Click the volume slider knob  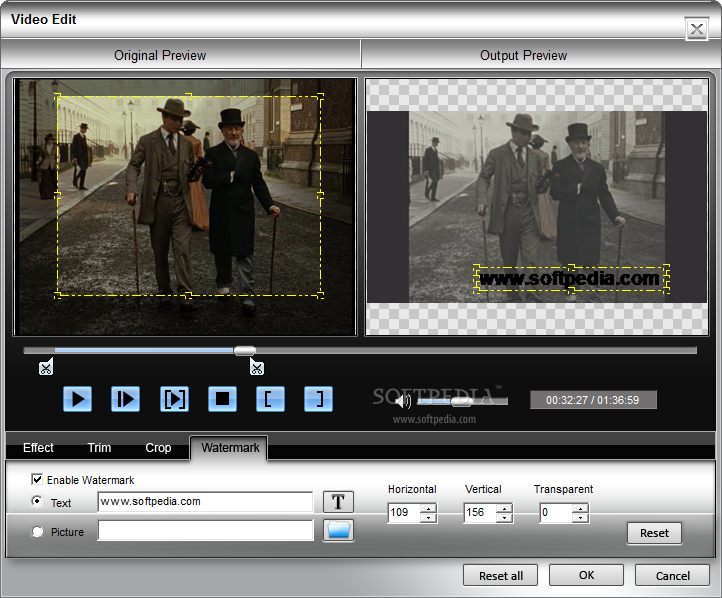point(461,401)
